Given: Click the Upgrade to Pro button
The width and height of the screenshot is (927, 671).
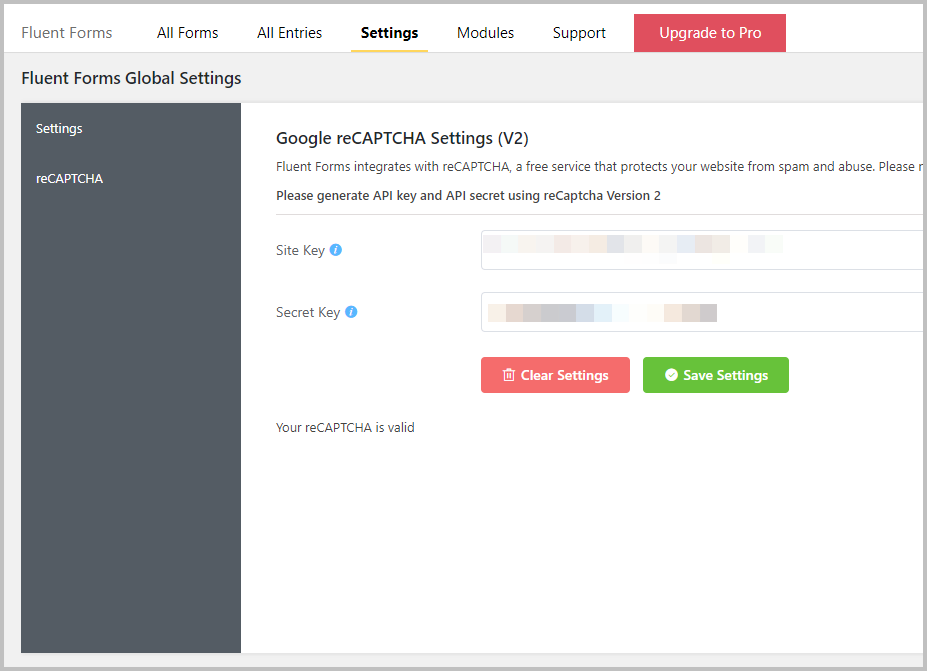Looking at the screenshot, I should [710, 33].
